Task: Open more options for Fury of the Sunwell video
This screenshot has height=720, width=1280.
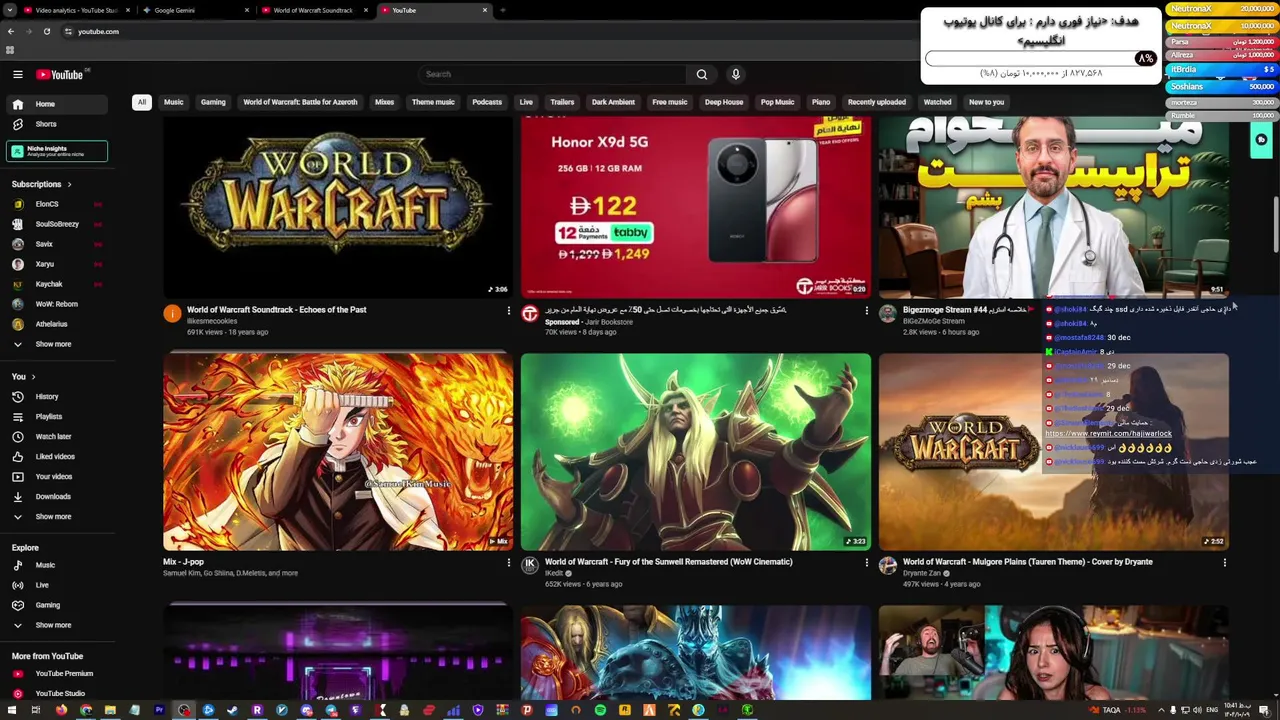Action: tap(866, 563)
